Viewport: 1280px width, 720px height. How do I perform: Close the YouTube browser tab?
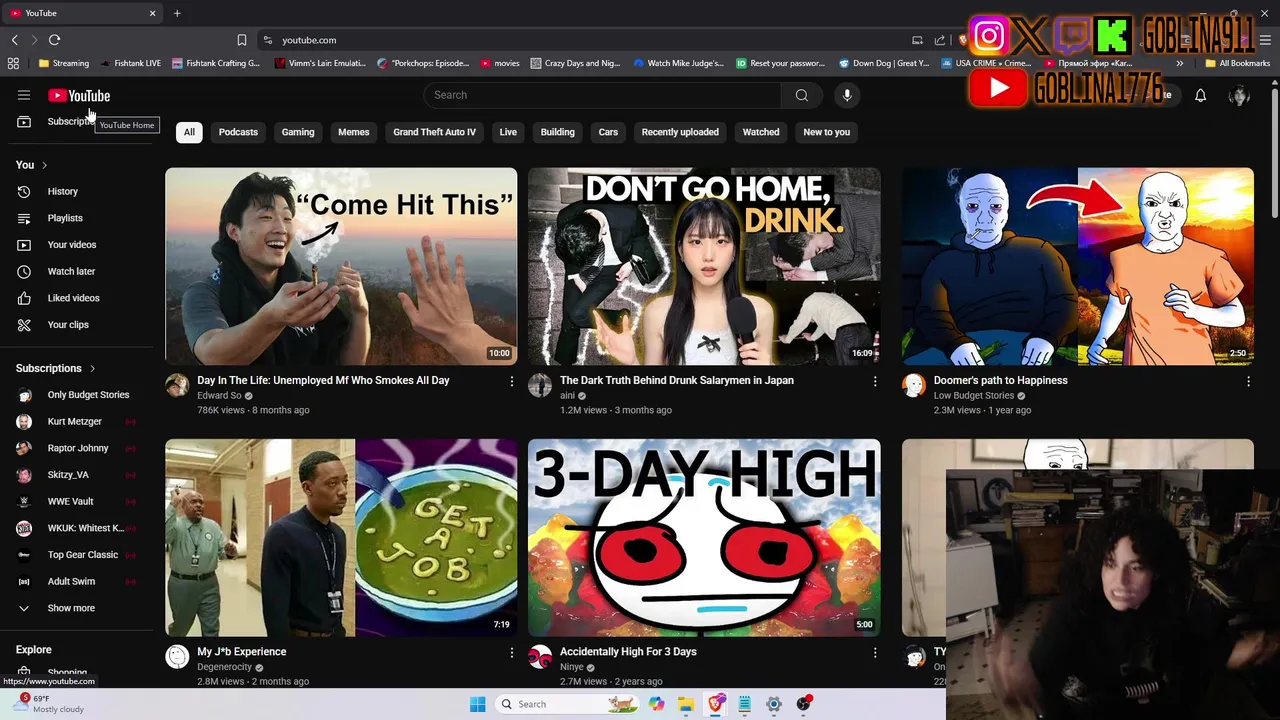pos(153,13)
